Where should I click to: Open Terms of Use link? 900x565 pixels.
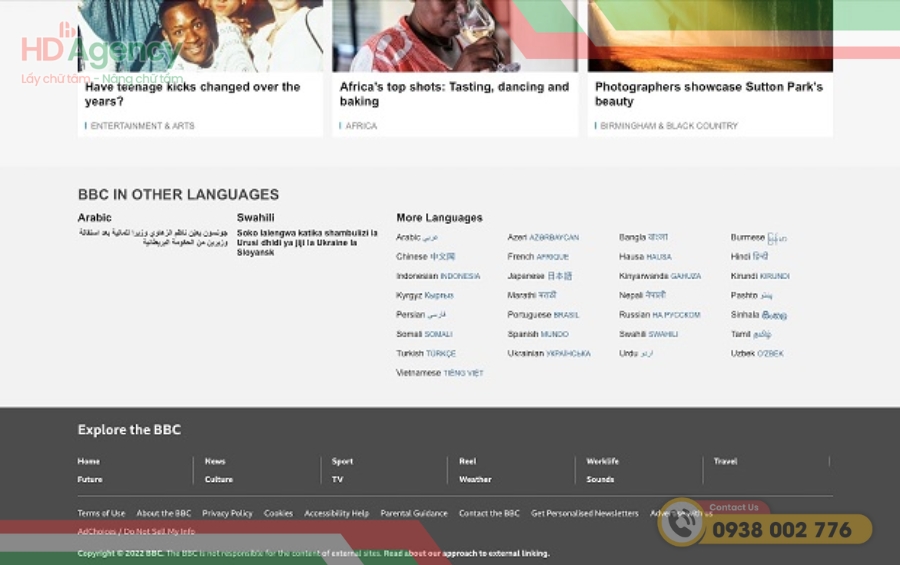(101, 513)
